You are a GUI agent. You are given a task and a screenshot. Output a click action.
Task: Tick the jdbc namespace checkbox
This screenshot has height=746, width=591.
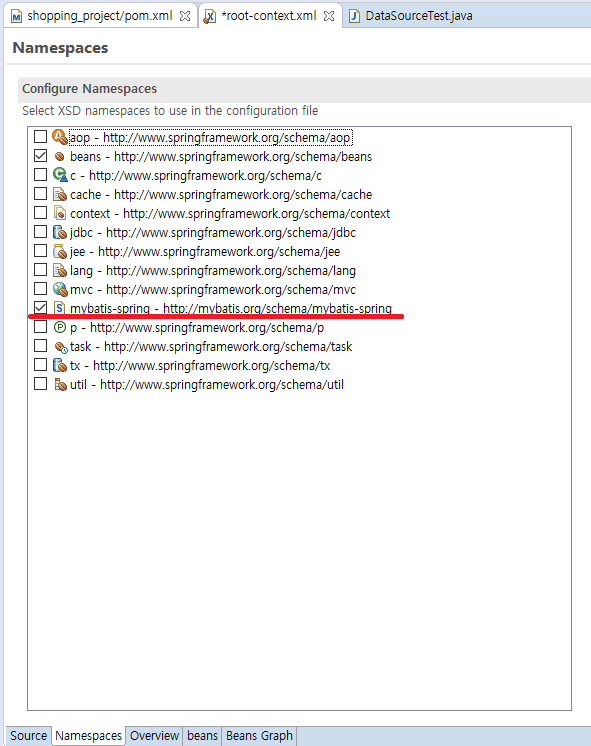[40, 232]
